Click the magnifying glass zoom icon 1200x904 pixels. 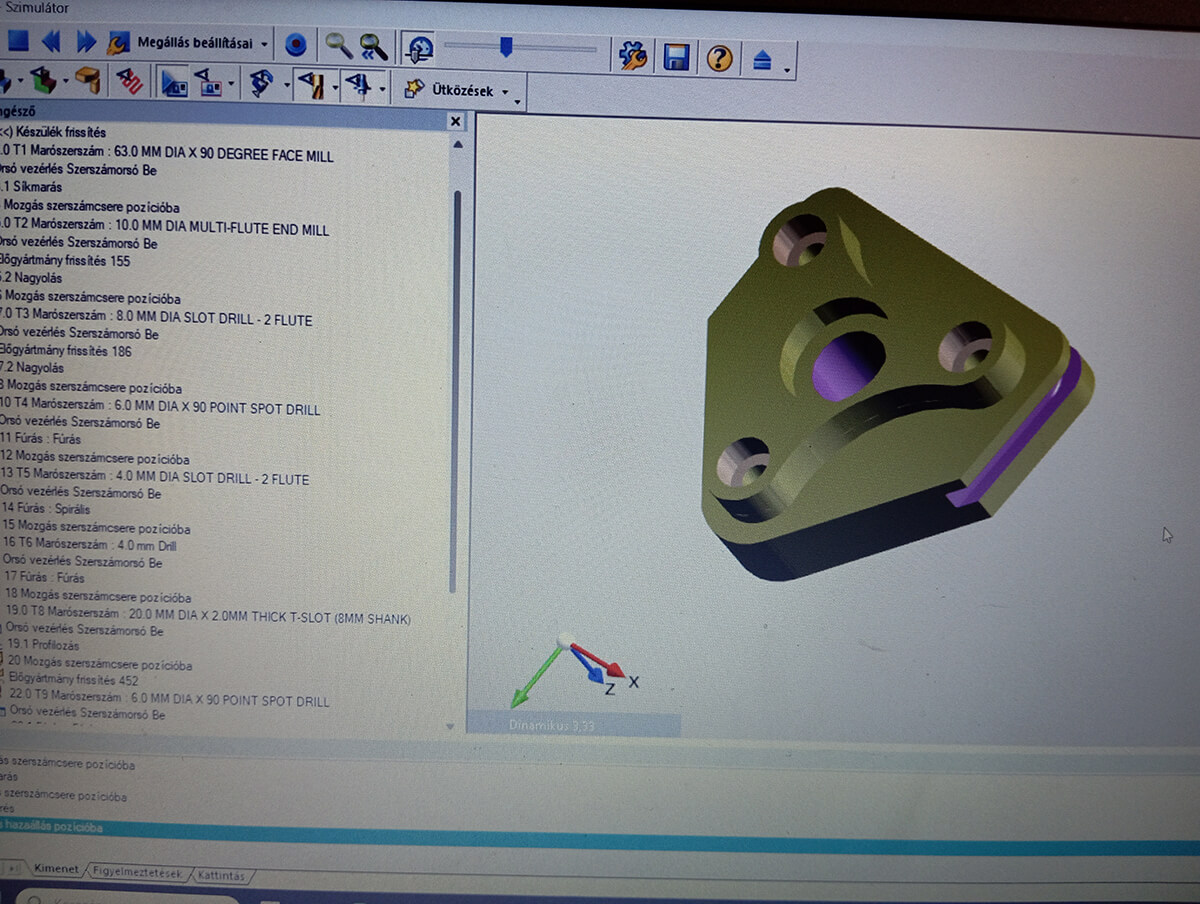point(338,46)
